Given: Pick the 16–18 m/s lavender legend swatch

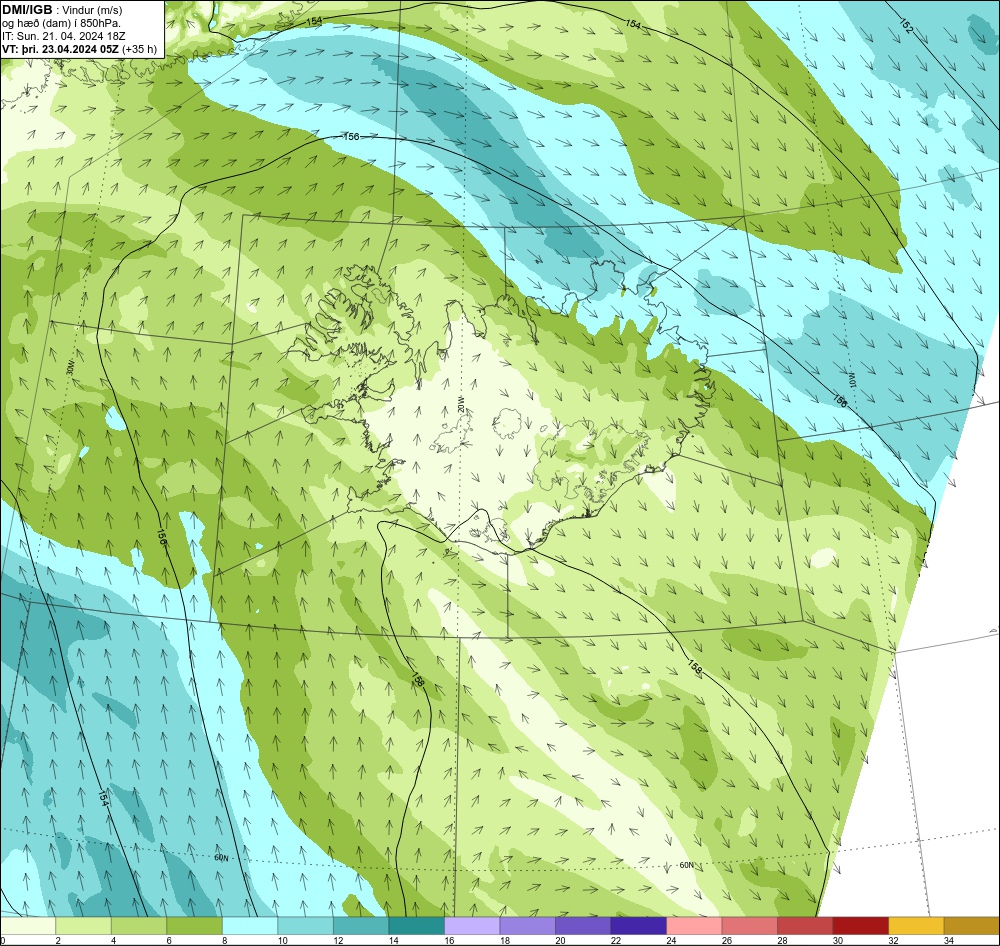Looking at the screenshot, I should 472,925.
